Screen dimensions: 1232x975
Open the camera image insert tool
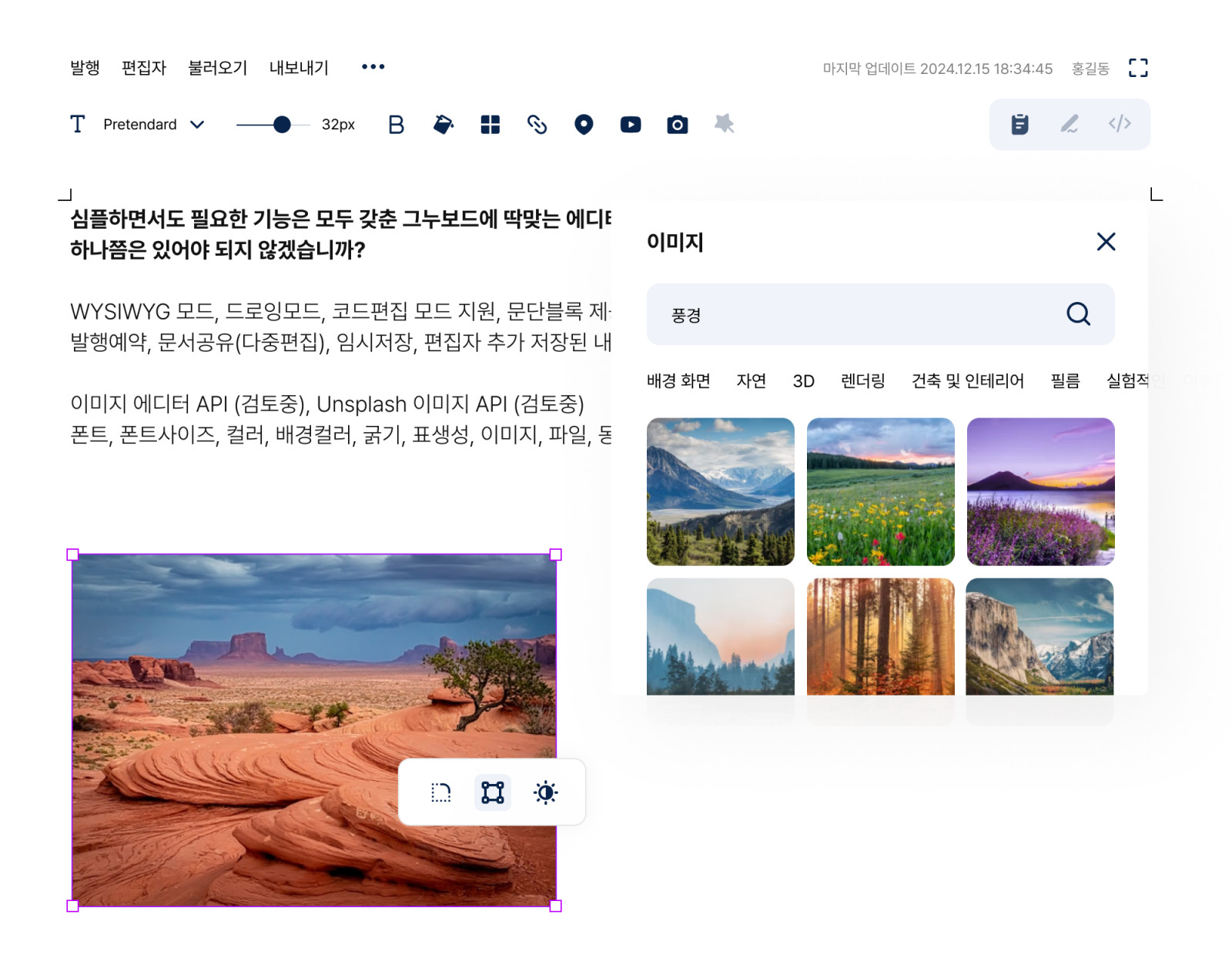pos(677,125)
